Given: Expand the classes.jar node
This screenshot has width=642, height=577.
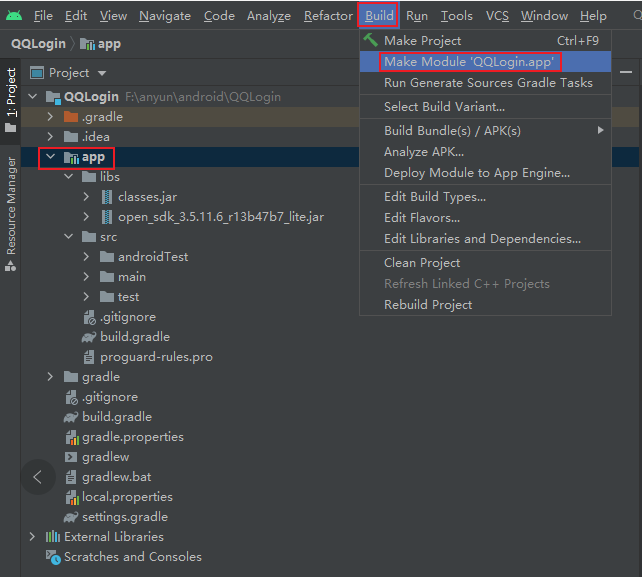Looking at the screenshot, I should pos(86,197).
